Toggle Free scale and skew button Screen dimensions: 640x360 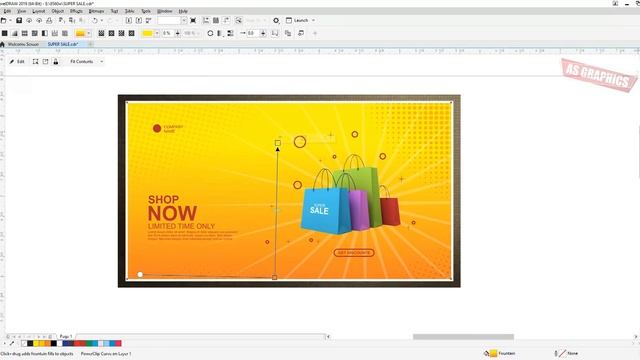point(275,33)
